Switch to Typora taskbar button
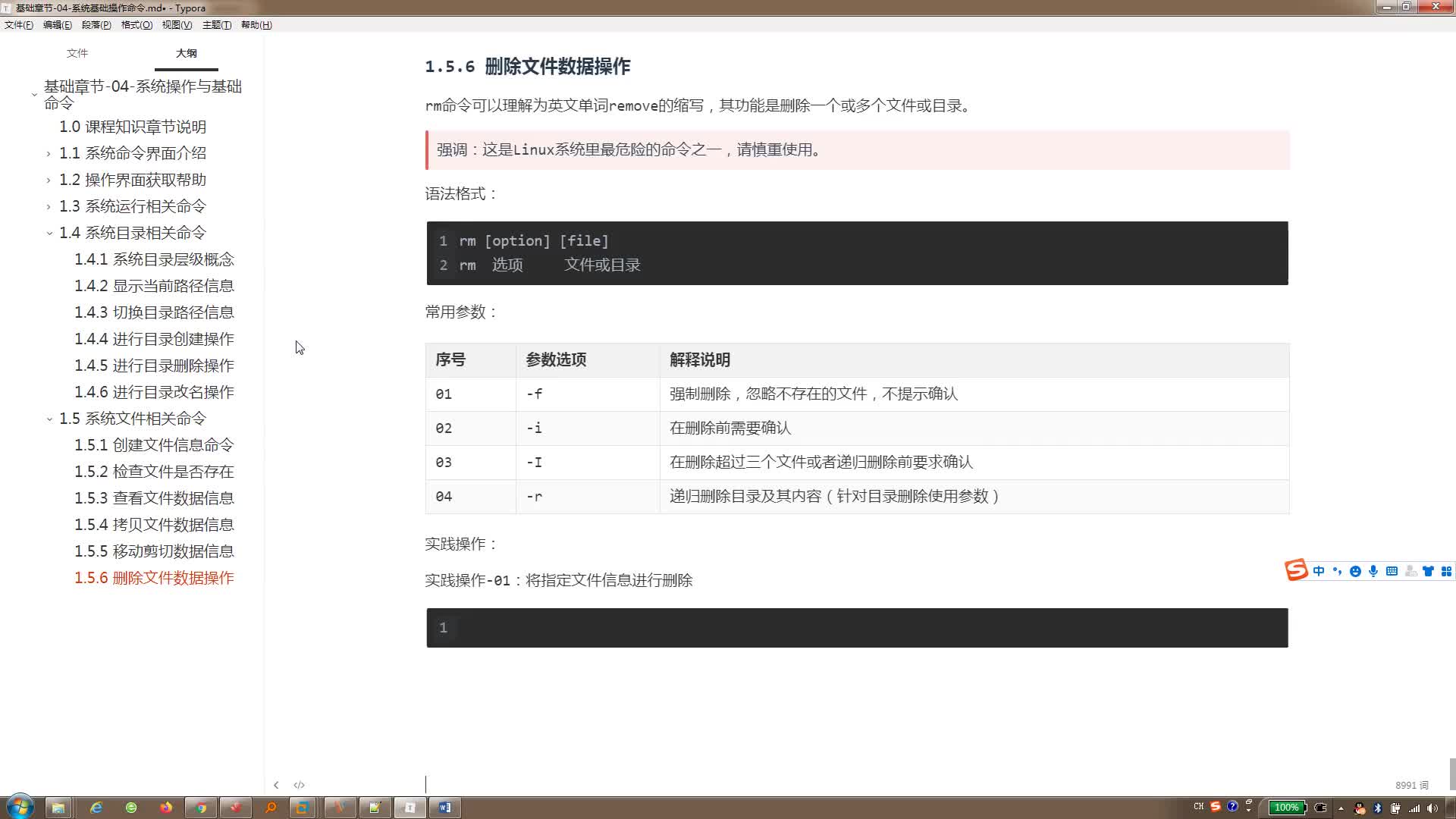The height and width of the screenshot is (819, 1456). (409, 808)
